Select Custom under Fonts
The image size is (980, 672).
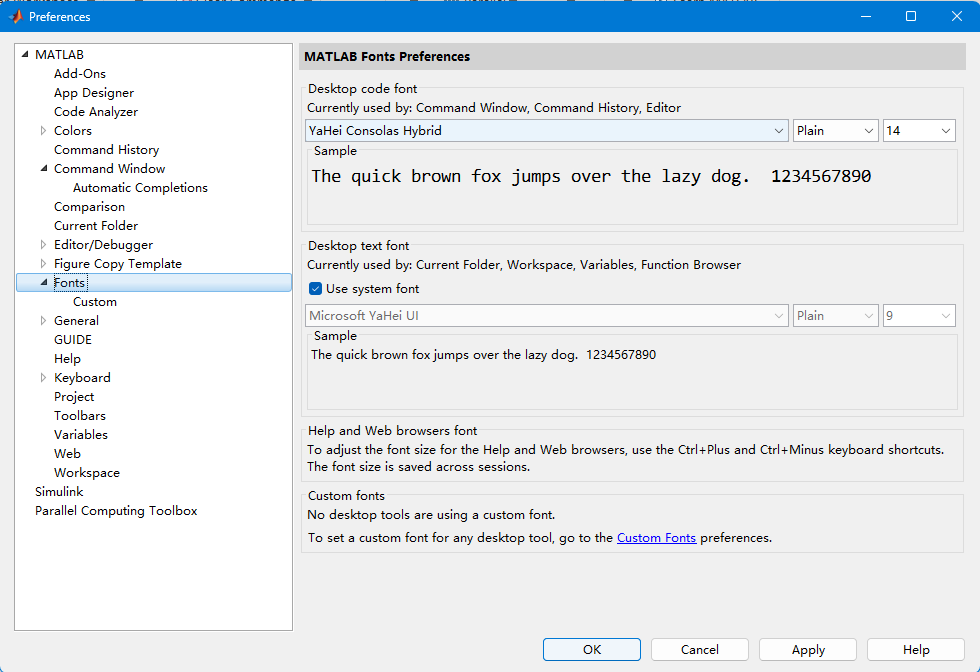point(95,302)
